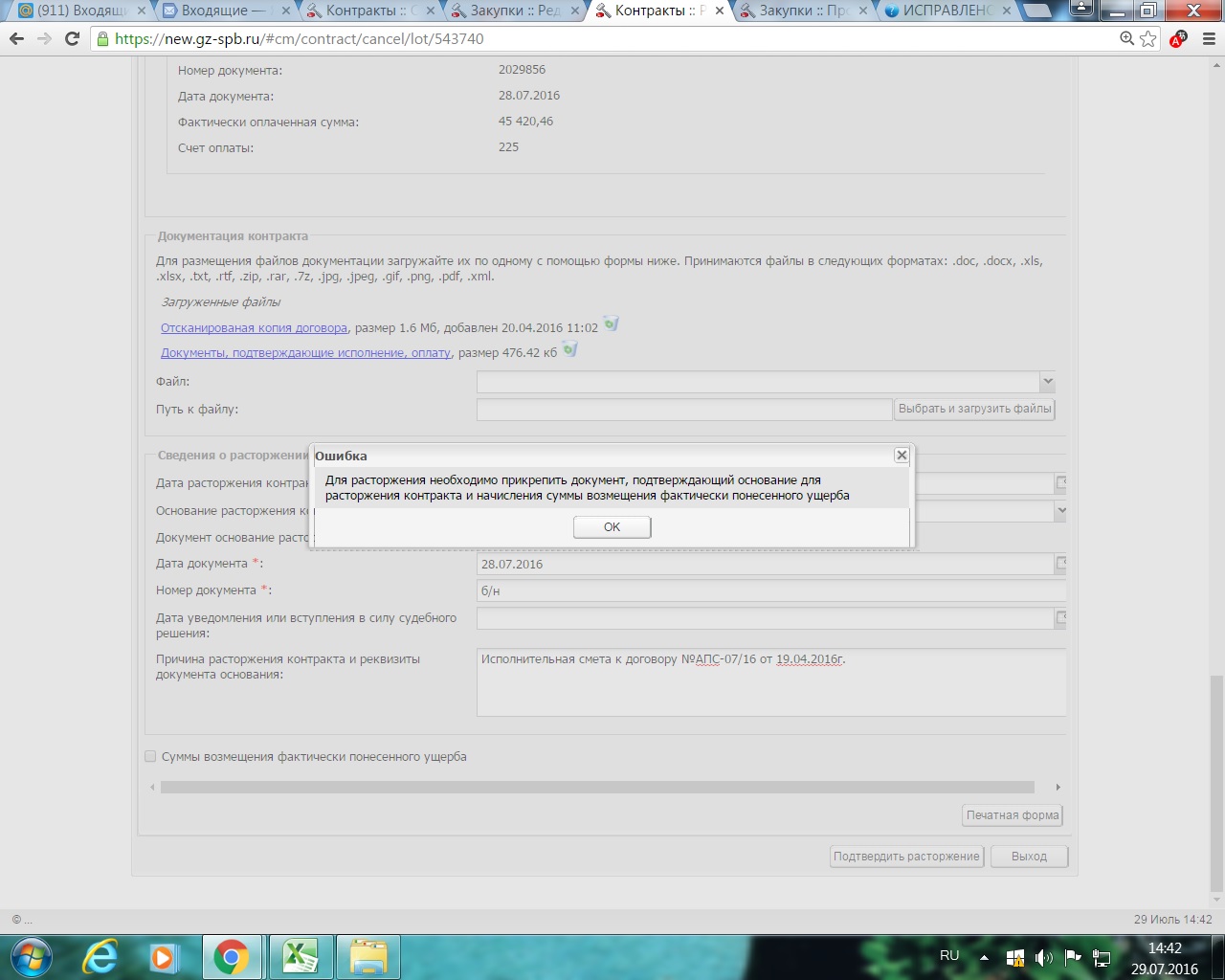
Task: Open Chrome menu
Action: click(1209, 39)
